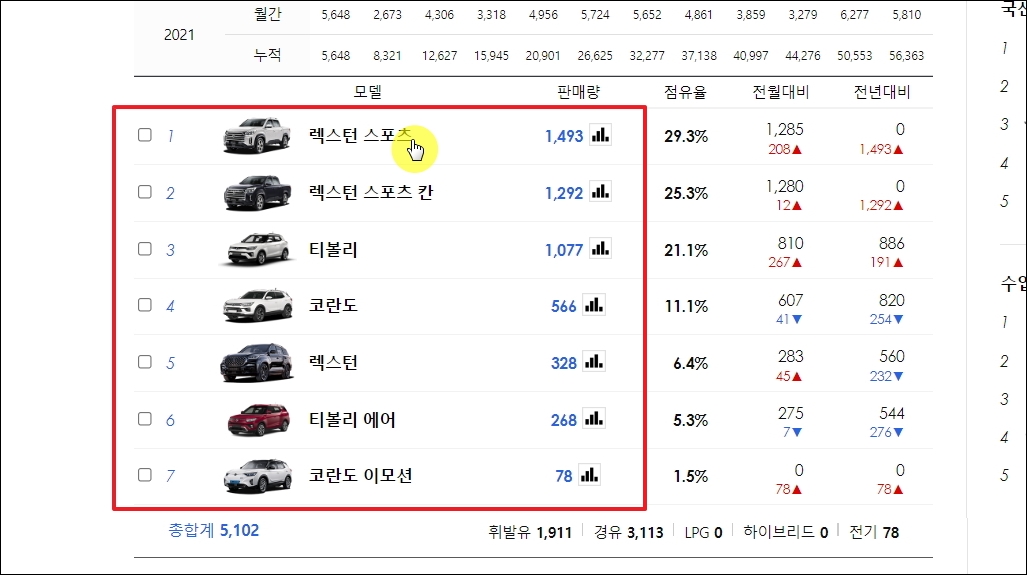Click the 월간 row label

pos(267,14)
